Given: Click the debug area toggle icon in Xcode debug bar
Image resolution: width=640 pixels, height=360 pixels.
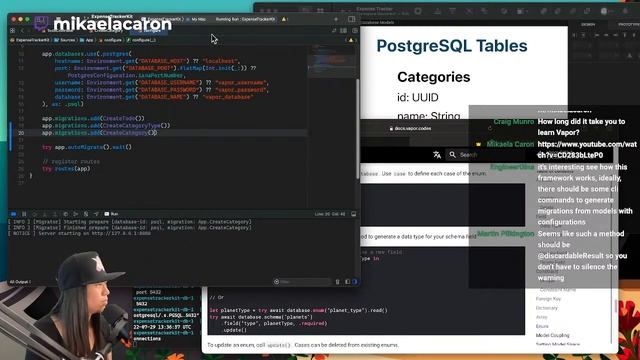Looking at the screenshot, I should click(13, 214).
